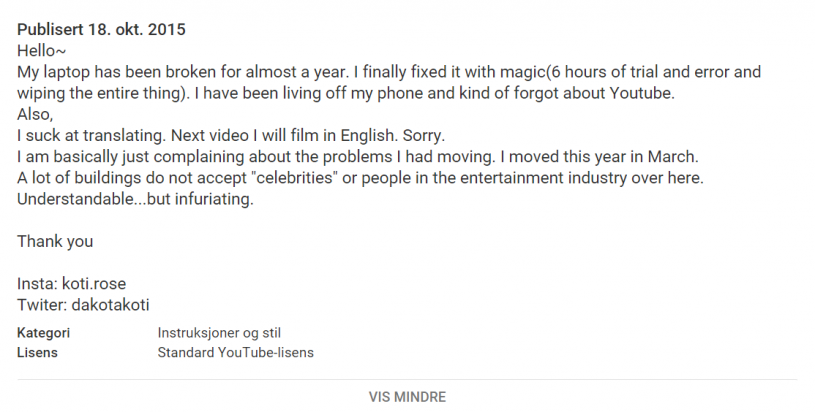Click the Standard YouTube-lisens text

point(235,352)
